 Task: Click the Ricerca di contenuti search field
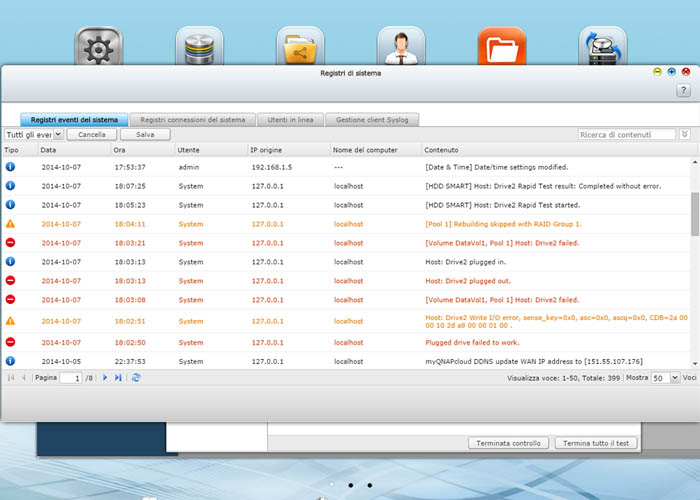click(x=627, y=134)
